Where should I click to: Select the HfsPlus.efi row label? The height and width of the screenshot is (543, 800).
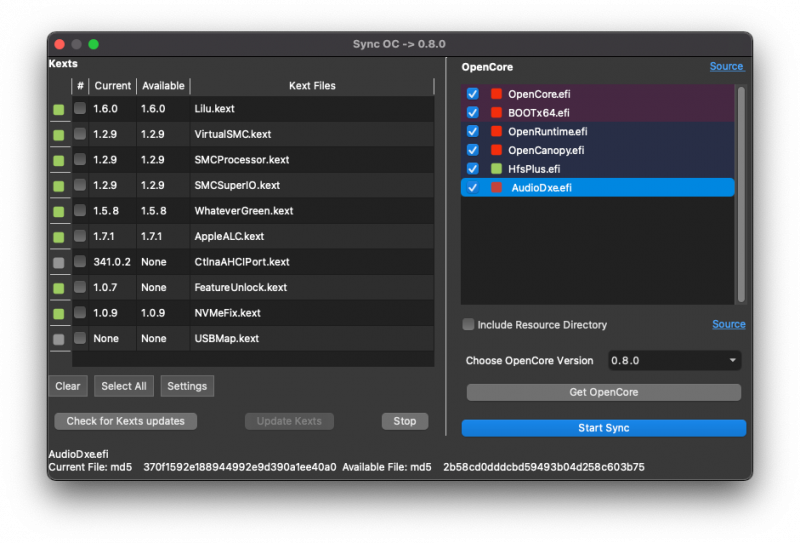(x=534, y=169)
